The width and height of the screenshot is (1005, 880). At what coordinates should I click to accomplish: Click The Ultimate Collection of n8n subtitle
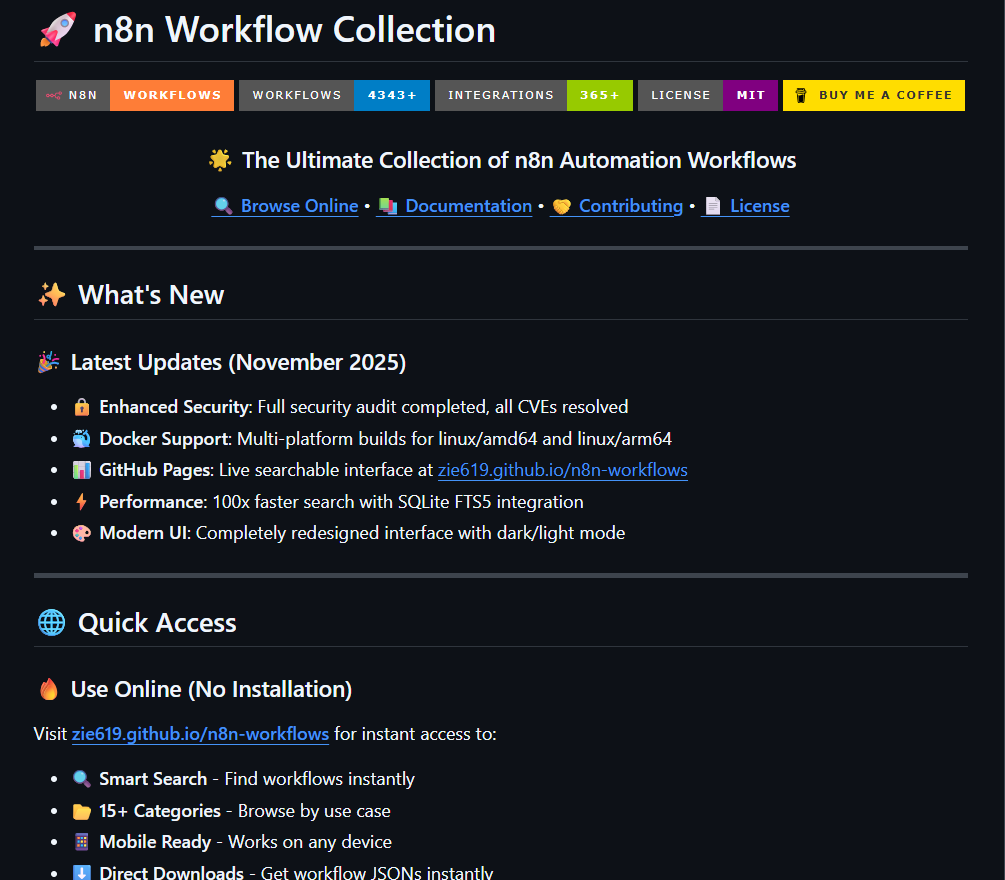519,160
